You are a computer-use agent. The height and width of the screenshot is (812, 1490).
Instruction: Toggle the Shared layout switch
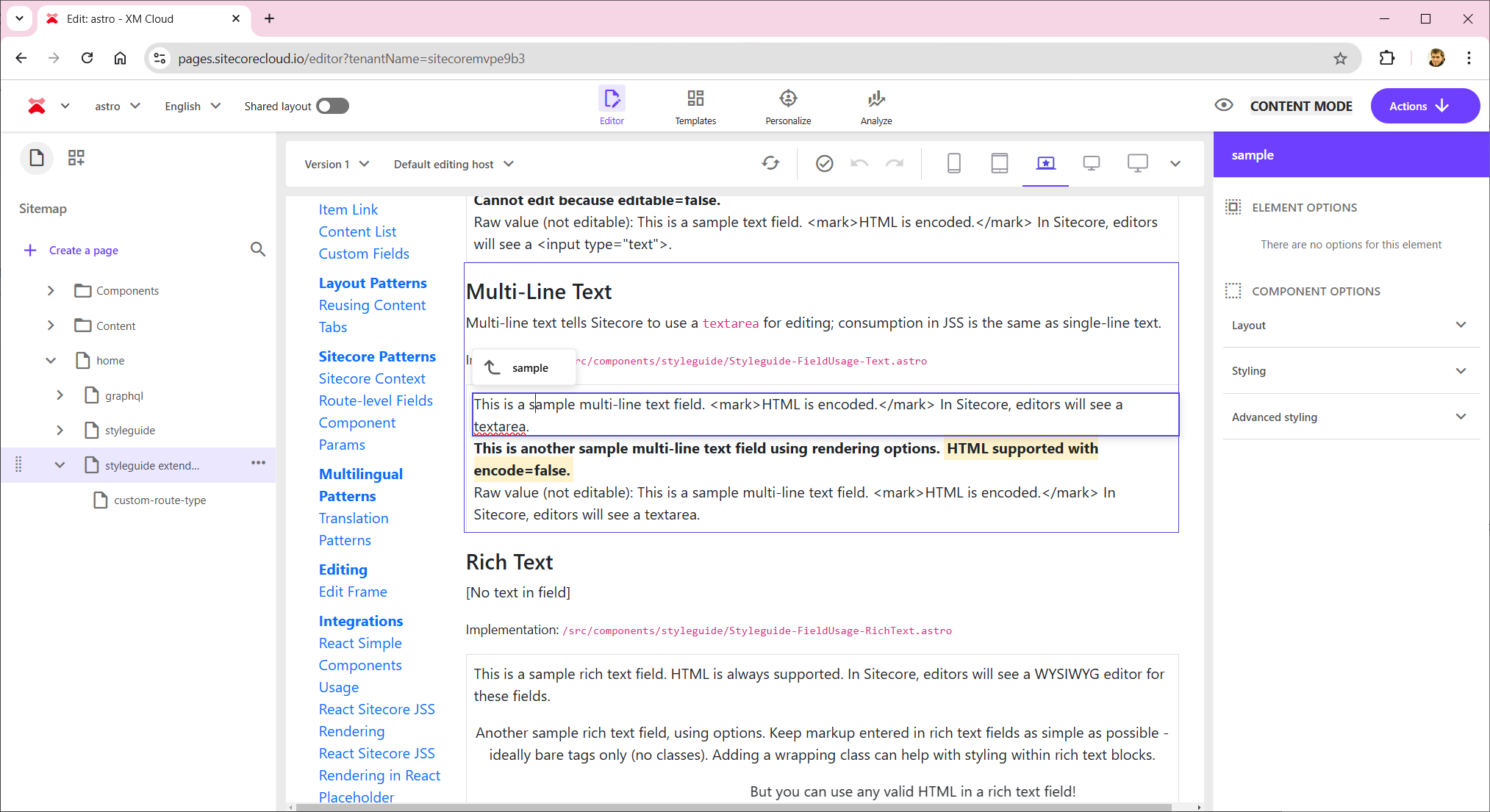[332, 107]
